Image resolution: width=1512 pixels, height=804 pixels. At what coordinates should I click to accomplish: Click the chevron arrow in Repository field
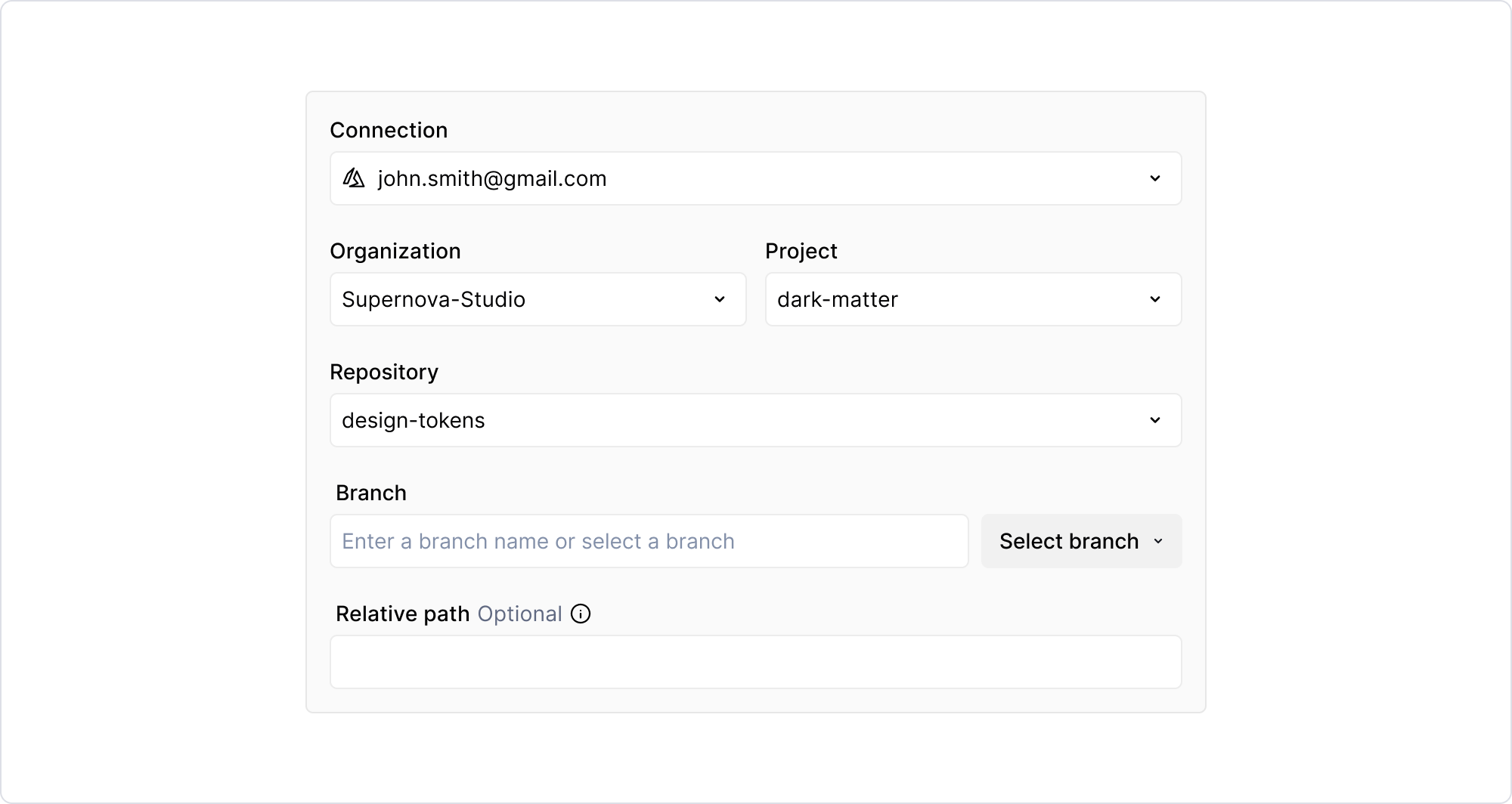click(x=1154, y=420)
